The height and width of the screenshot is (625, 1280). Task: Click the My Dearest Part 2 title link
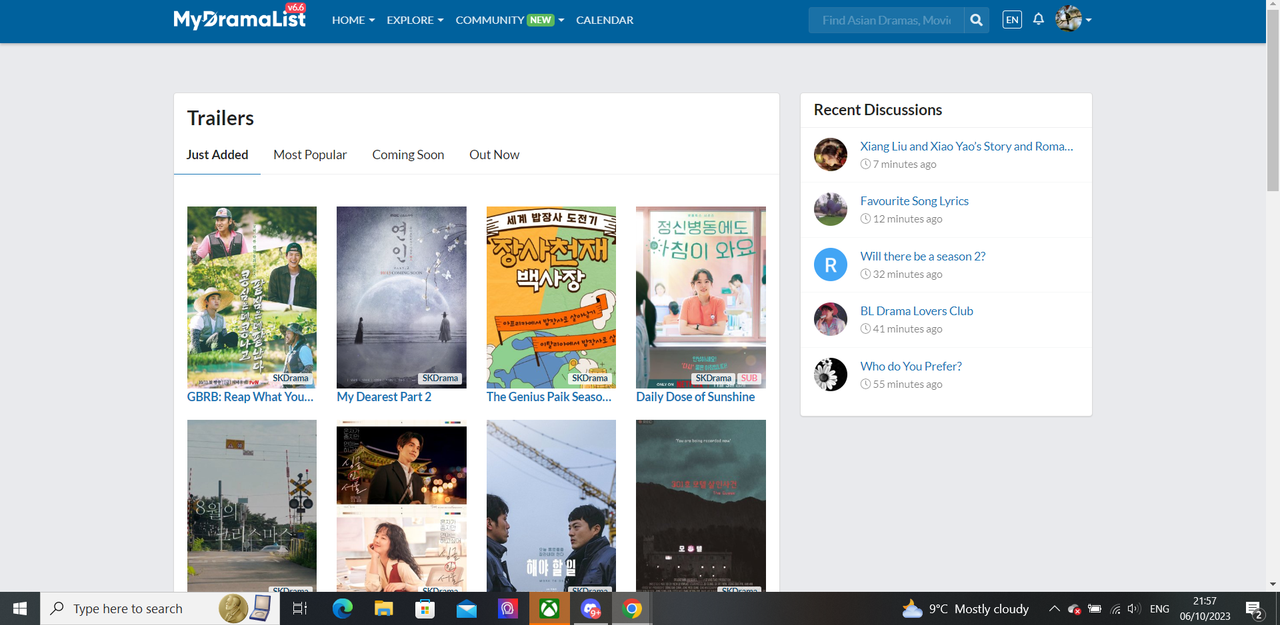tap(384, 397)
